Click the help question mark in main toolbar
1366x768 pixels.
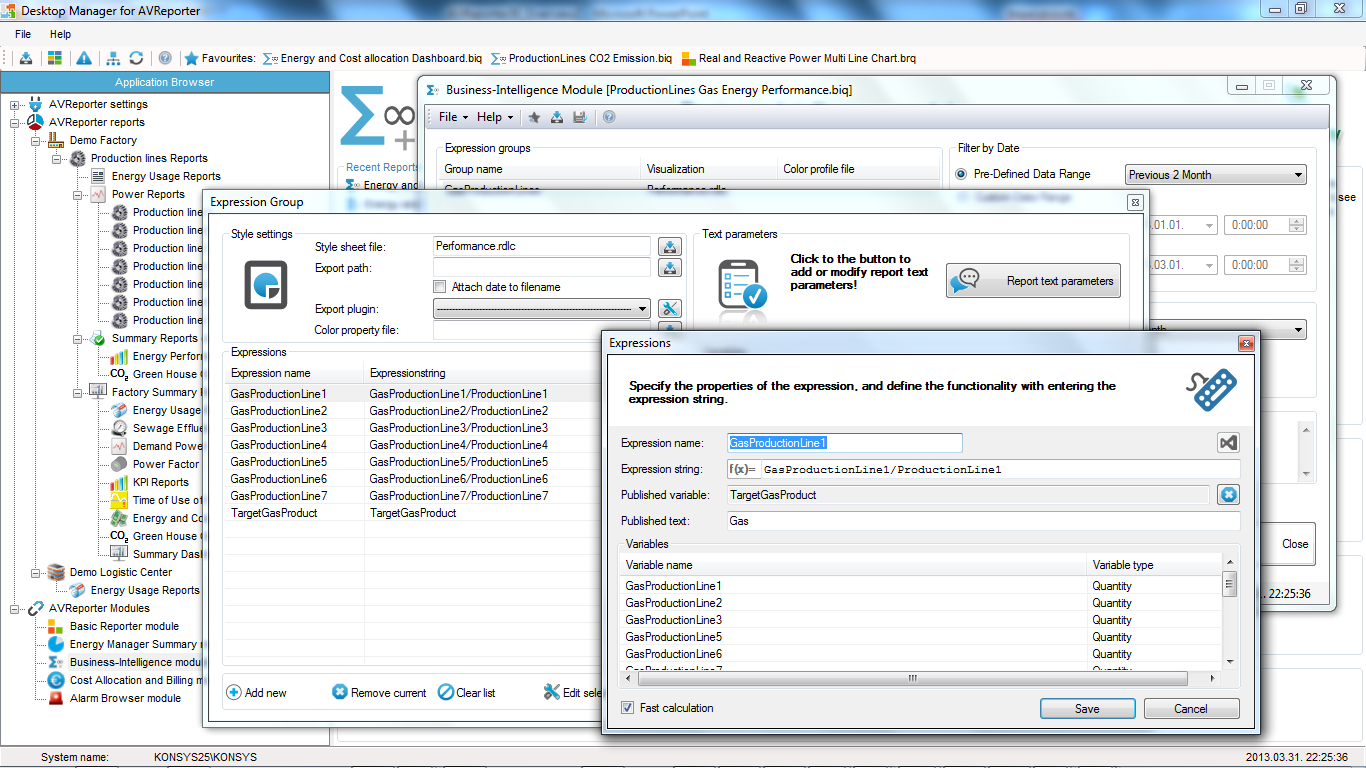click(165, 58)
